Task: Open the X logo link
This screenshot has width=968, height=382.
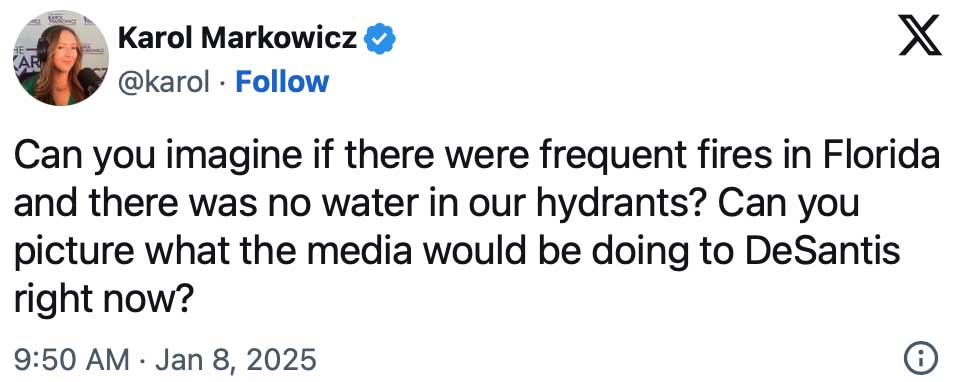Action: click(x=919, y=35)
